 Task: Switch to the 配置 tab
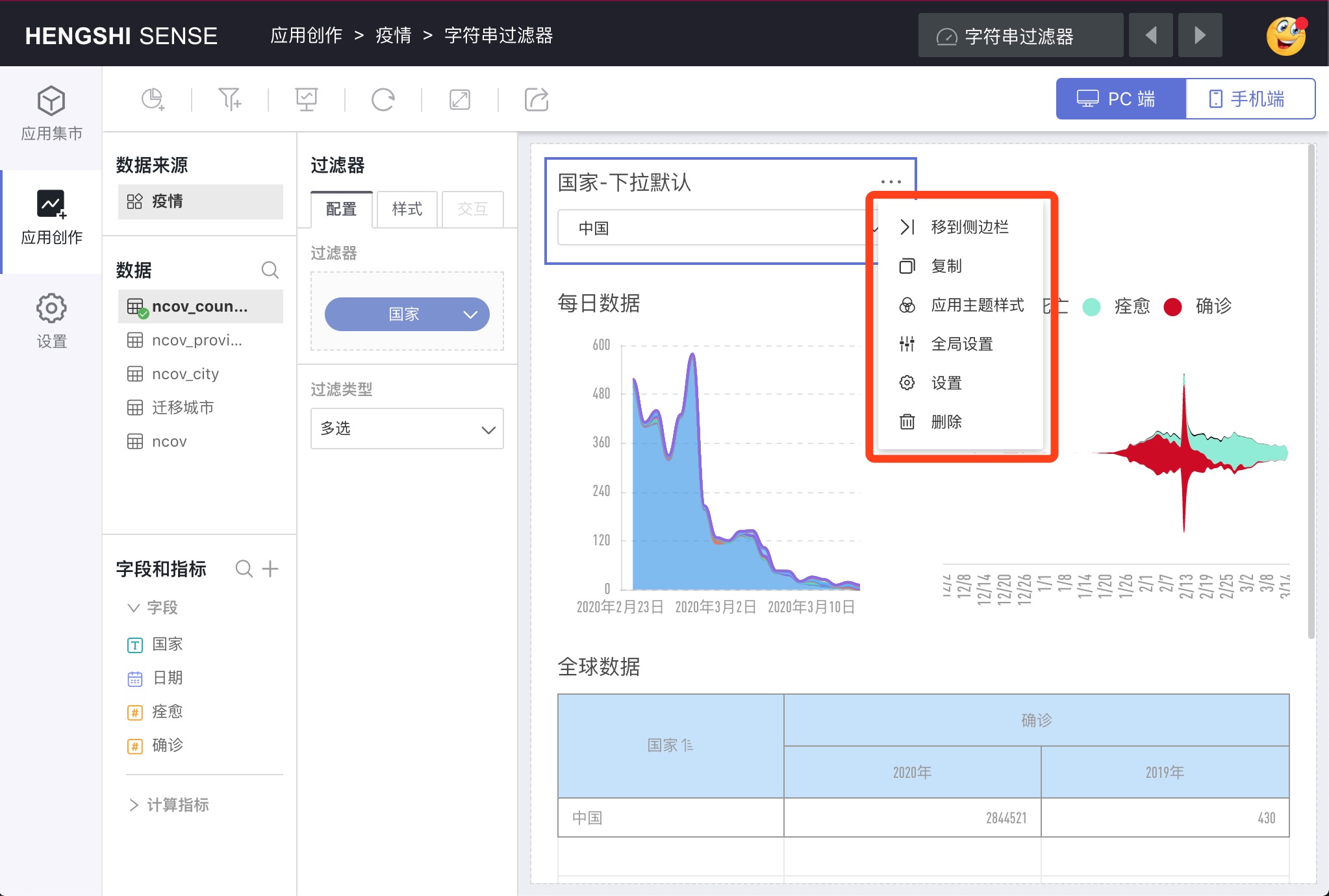(342, 209)
